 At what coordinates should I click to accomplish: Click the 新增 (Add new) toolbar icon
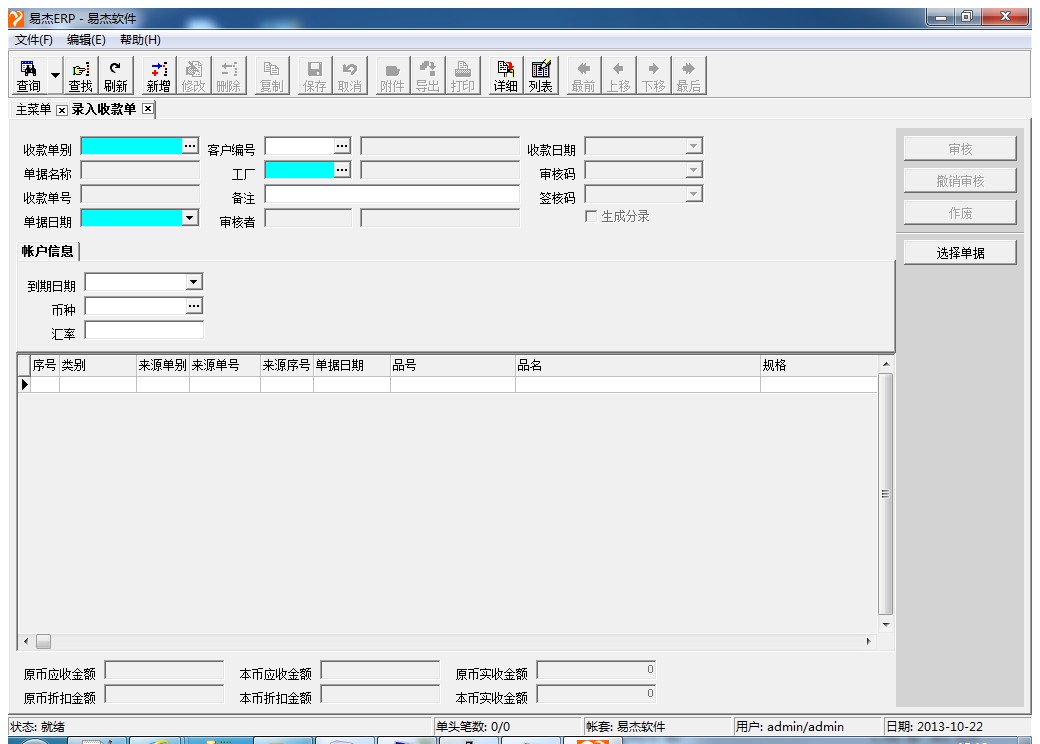click(x=159, y=76)
